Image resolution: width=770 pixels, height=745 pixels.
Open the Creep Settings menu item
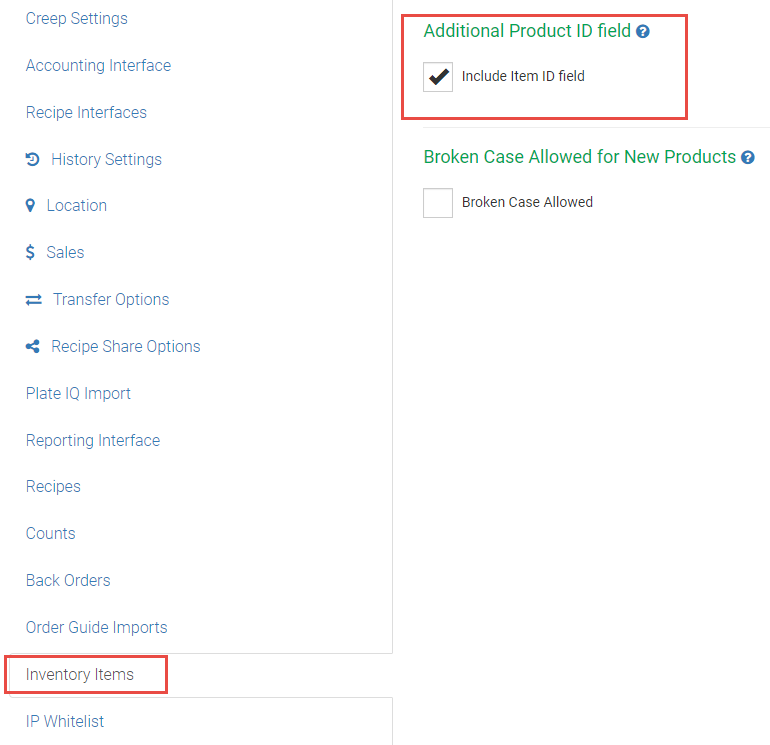click(77, 18)
